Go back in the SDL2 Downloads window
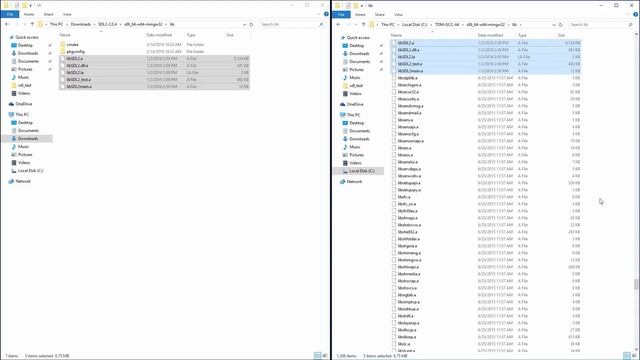This screenshot has height=360, width=640. [x=7, y=24]
